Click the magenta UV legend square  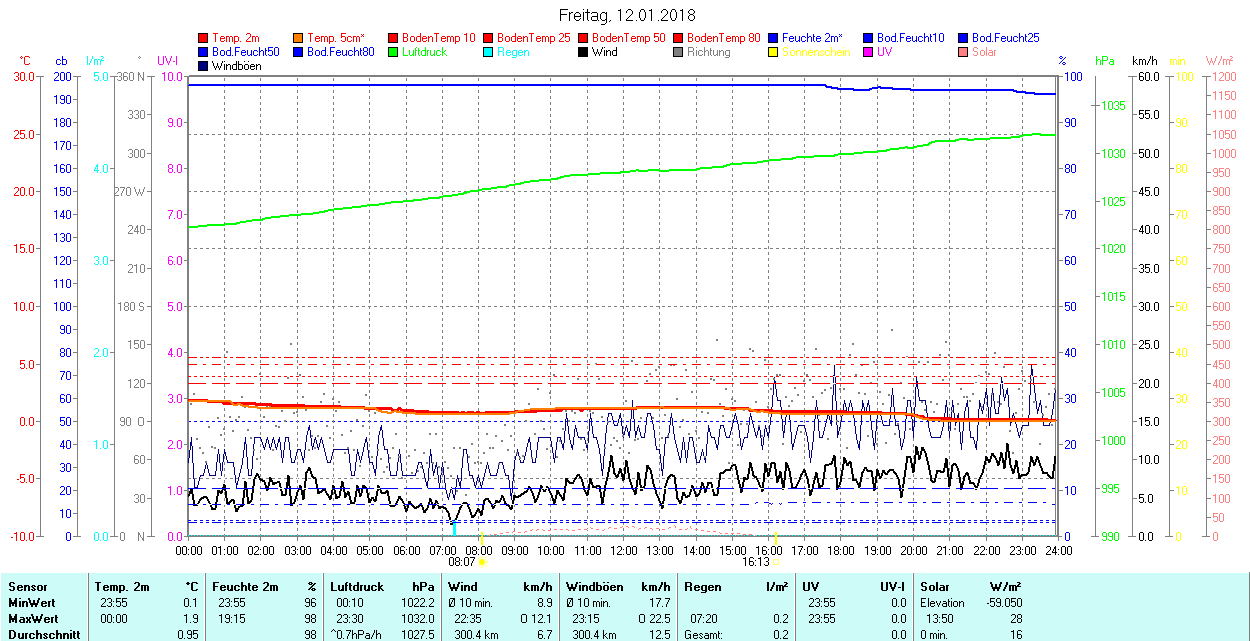coord(868,52)
